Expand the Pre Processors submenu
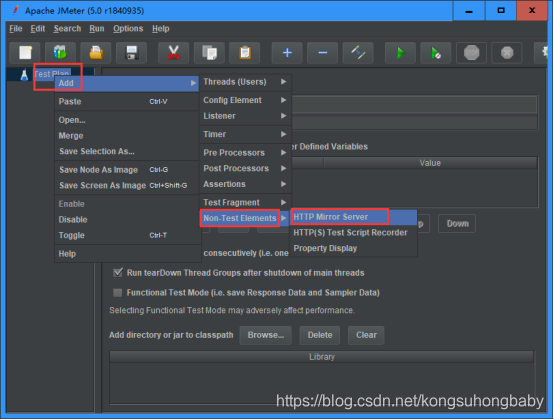 [x=245, y=153]
